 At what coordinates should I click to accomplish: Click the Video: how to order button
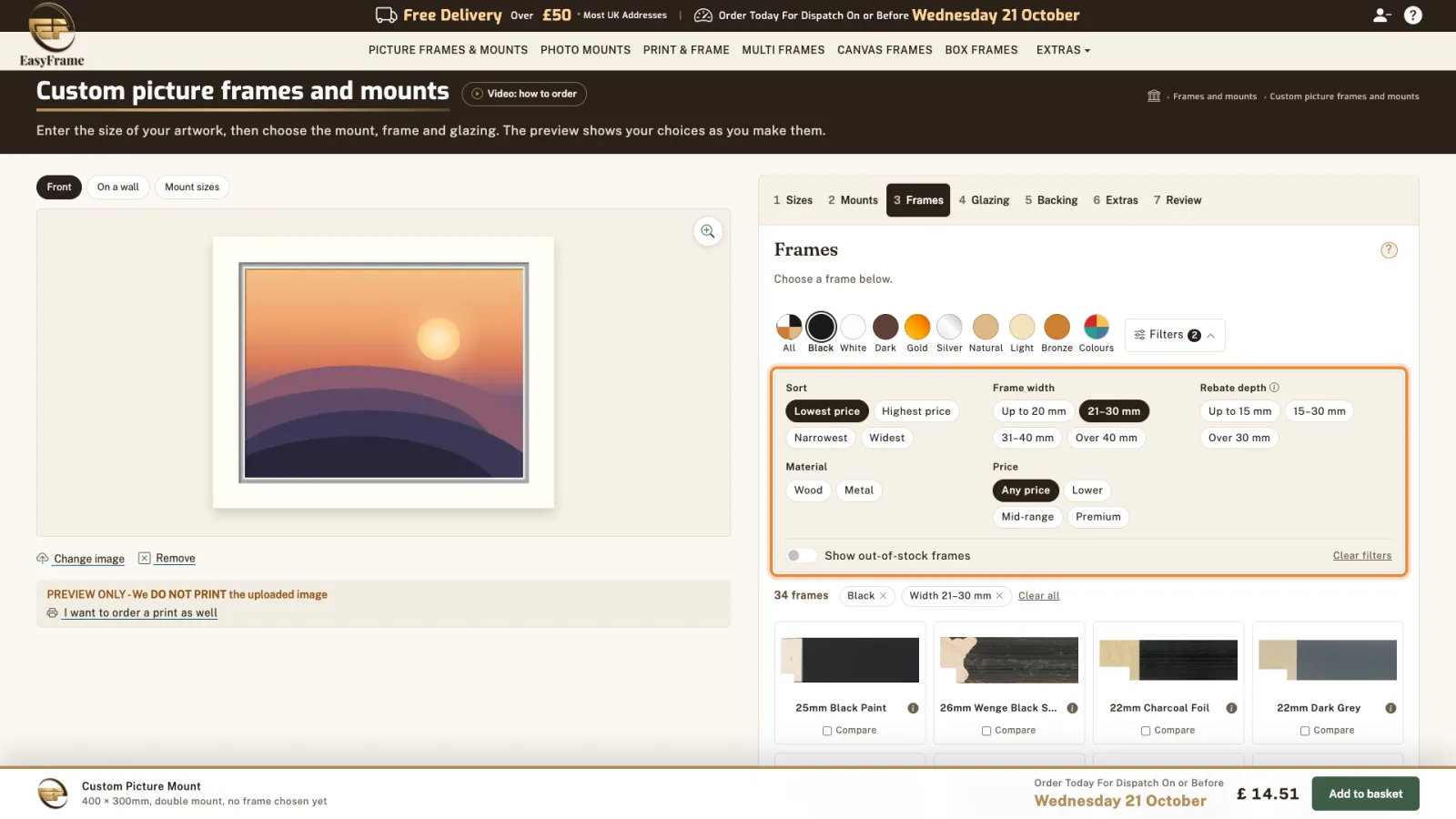click(524, 94)
